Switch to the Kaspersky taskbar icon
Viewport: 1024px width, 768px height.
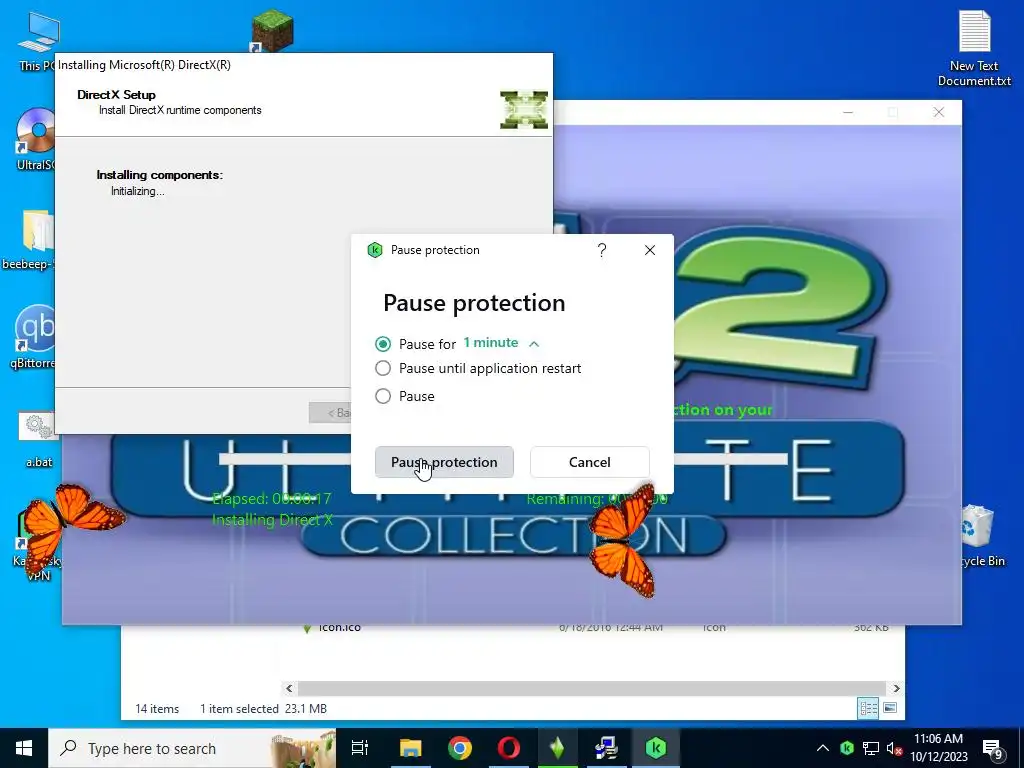point(656,748)
